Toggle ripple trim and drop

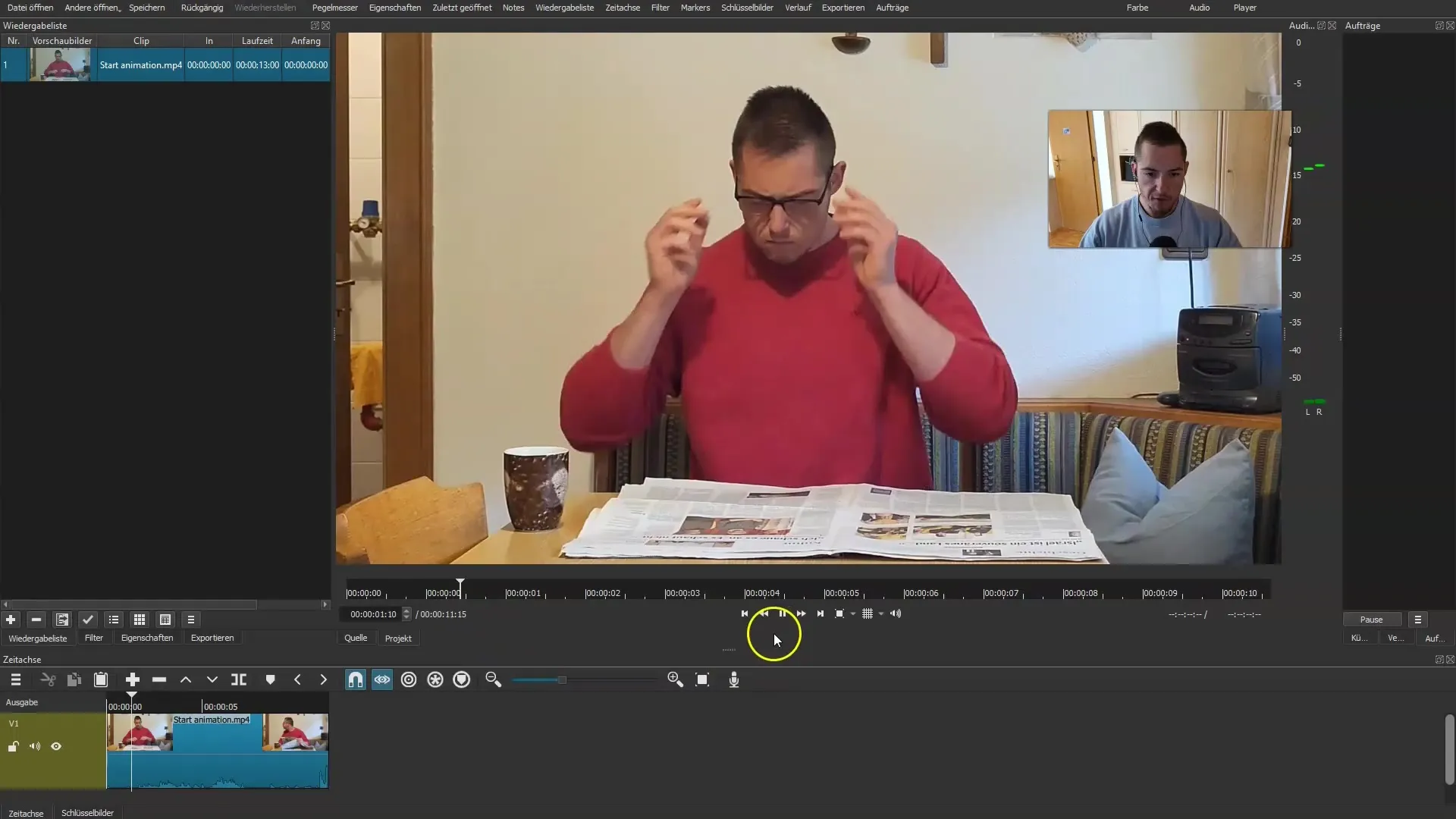pyautogui.click(x=409, y=680)
